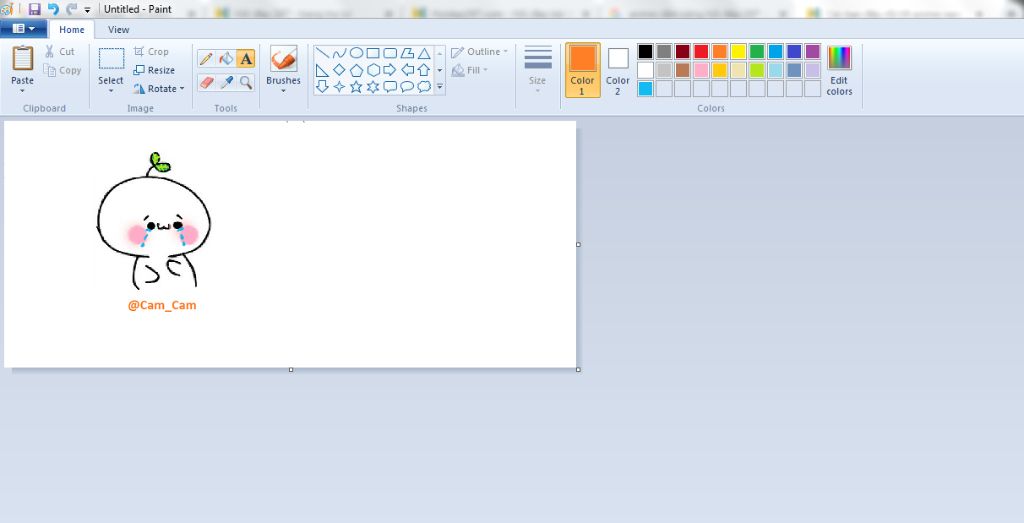The image size is (1024, 523).
Task: Pick the red color swatch
Action: click(701, 52)
